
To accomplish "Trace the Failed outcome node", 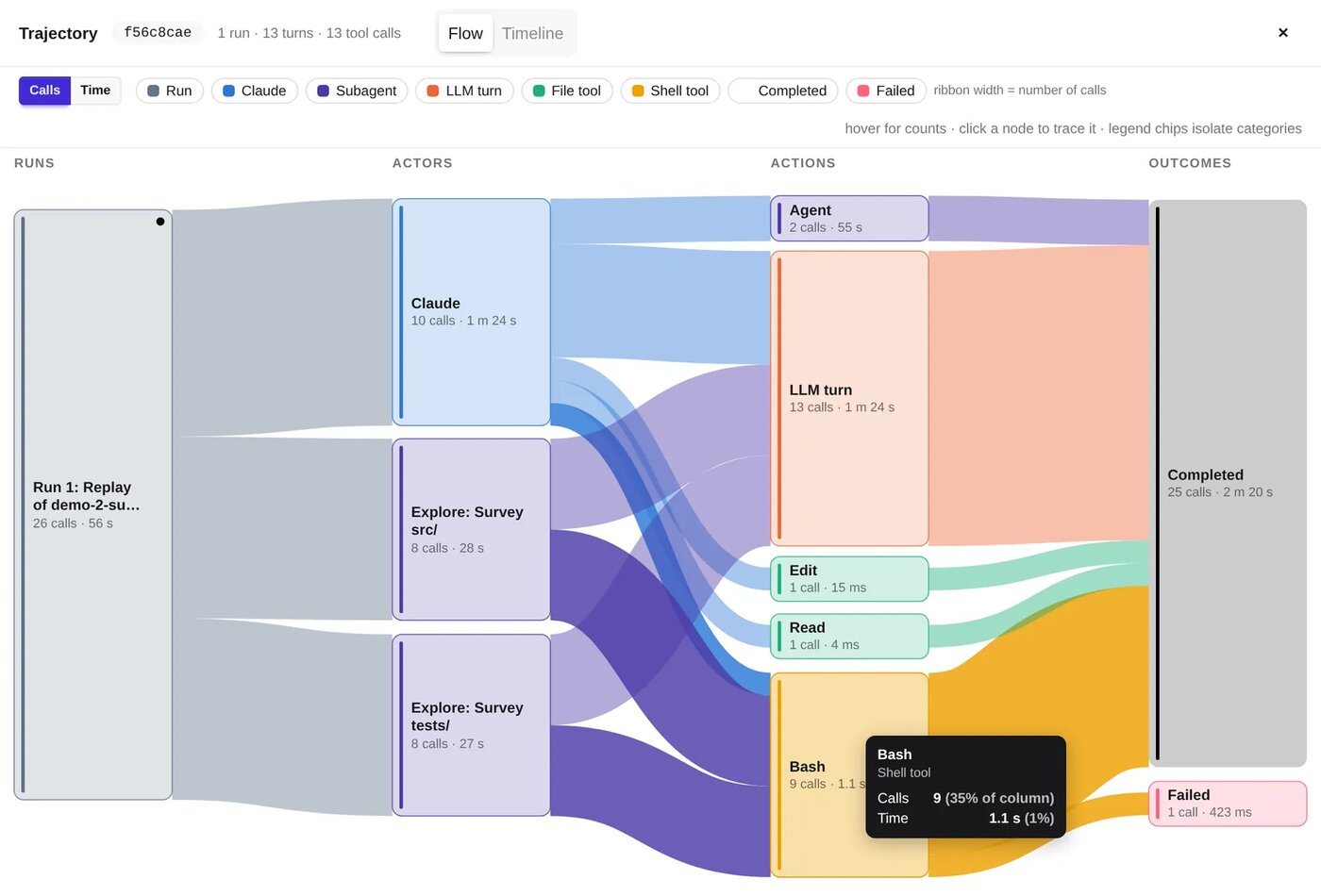I will pyautogui.click(x=1228, y=804).
